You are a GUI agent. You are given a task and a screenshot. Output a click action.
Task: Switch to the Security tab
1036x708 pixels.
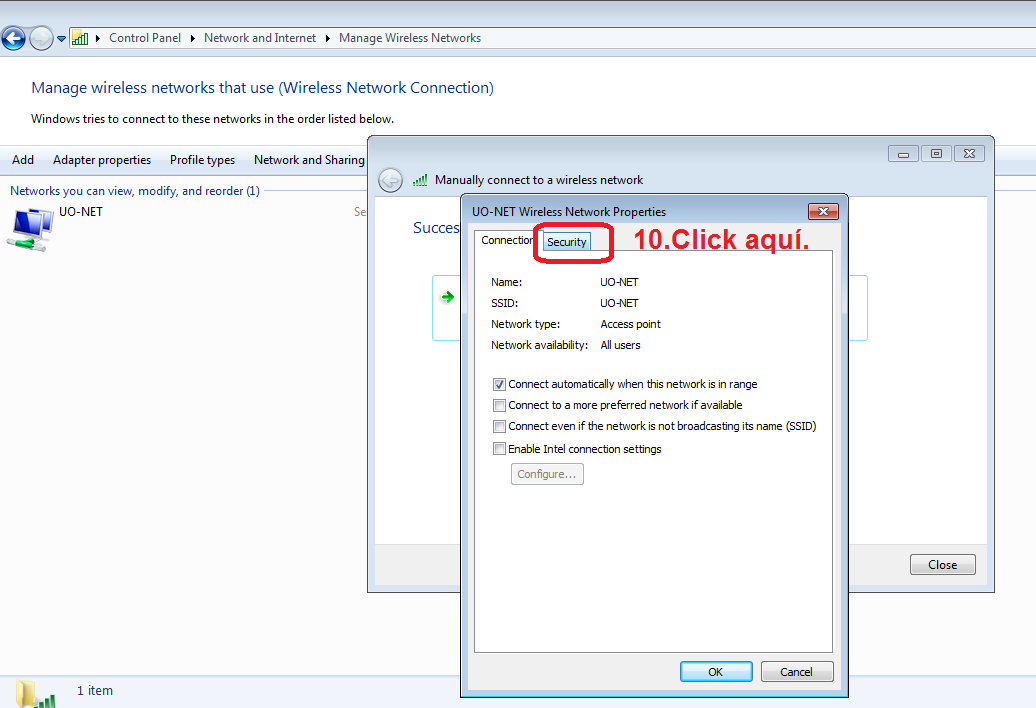tap(566, 242)
